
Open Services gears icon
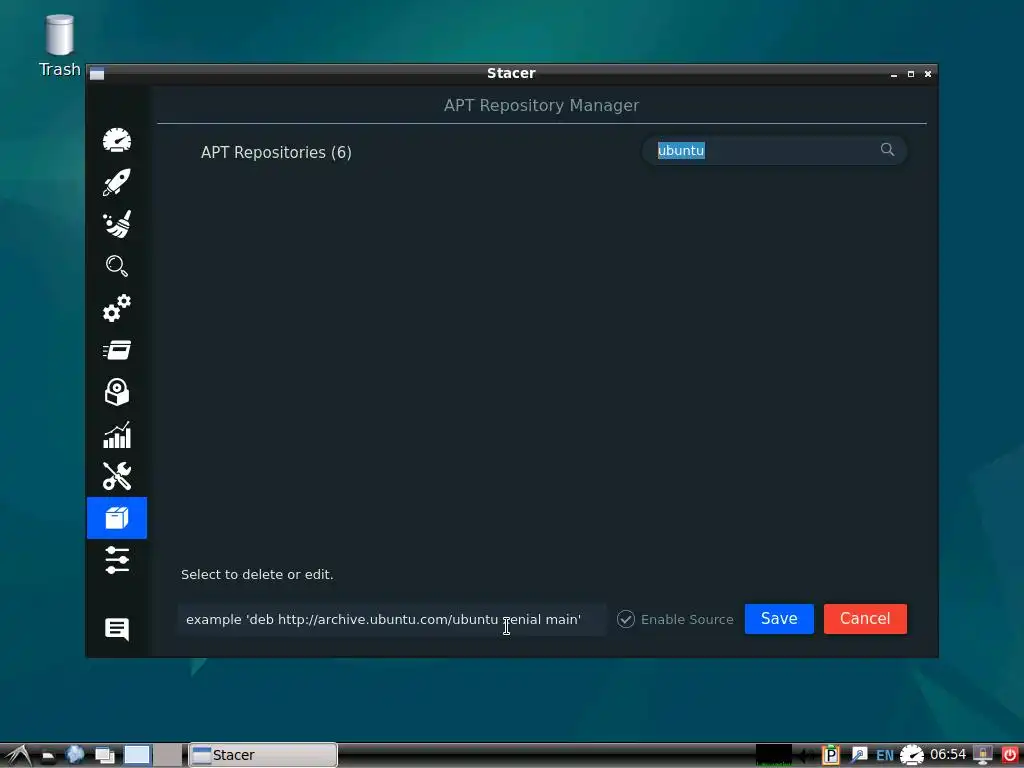pos(117,308)
